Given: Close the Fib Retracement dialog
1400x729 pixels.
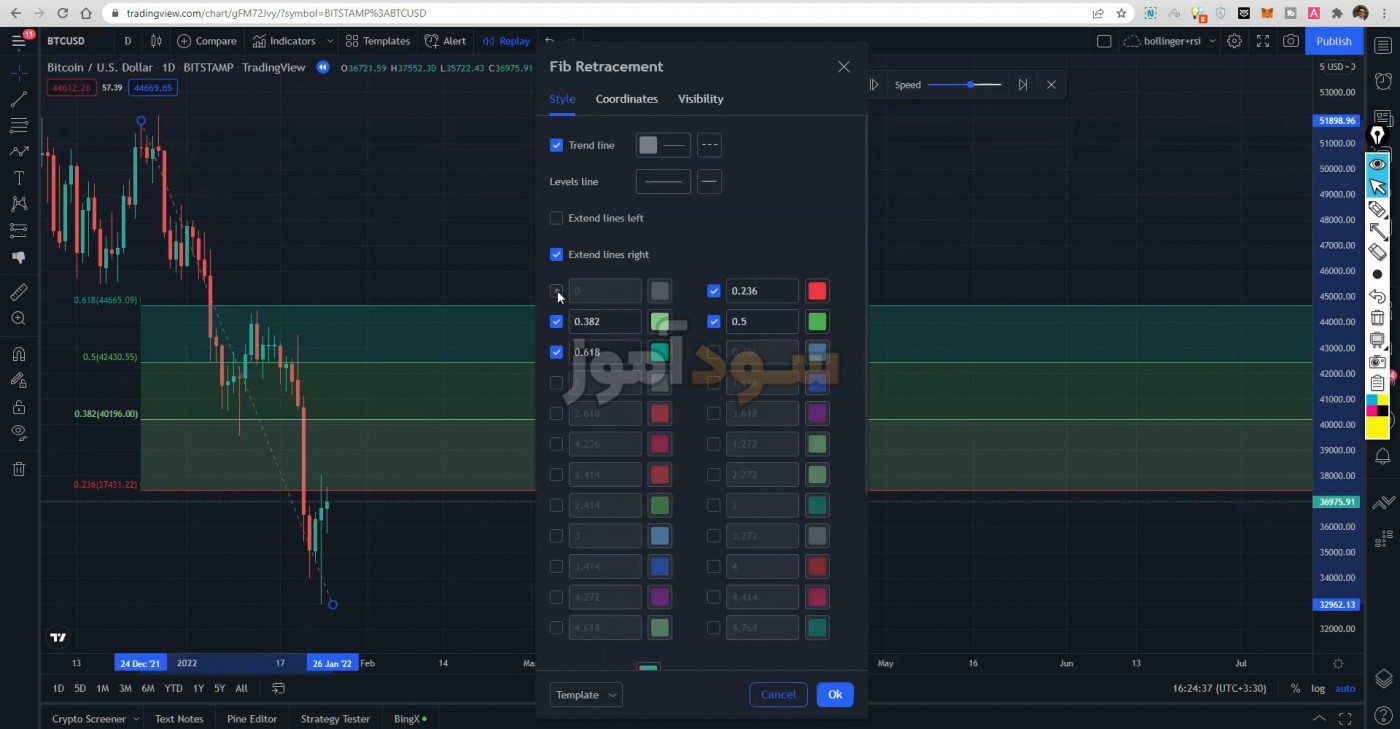Looking at the screenshot, I should [x=844, y=67].
